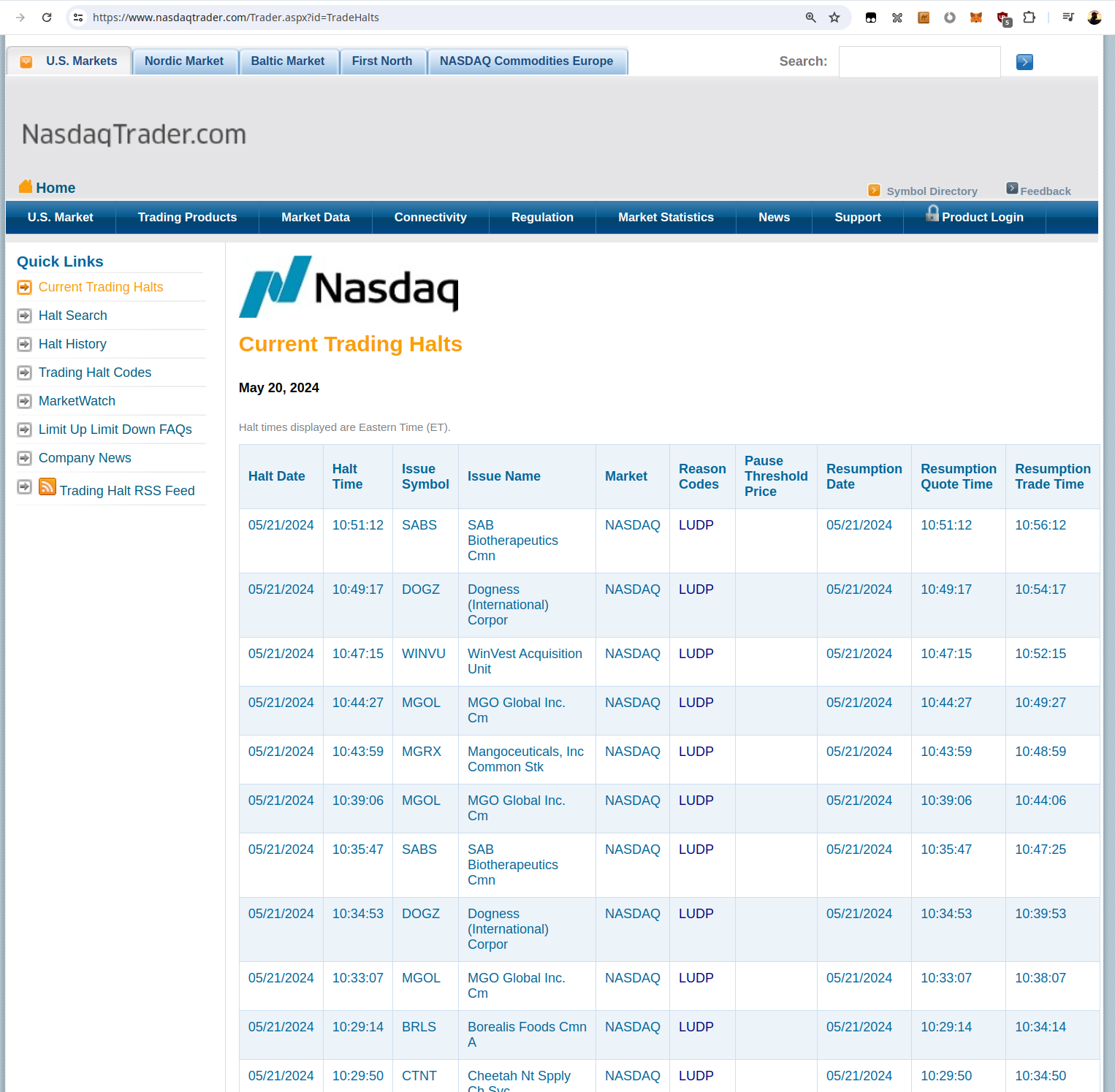Click the Reason Codes column header

coord(702,476)
